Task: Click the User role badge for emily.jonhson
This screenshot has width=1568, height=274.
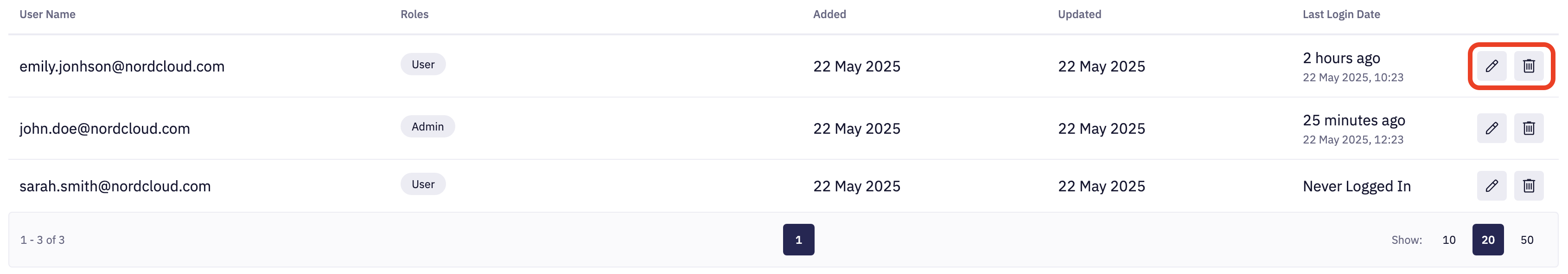Action: [423, 64]
